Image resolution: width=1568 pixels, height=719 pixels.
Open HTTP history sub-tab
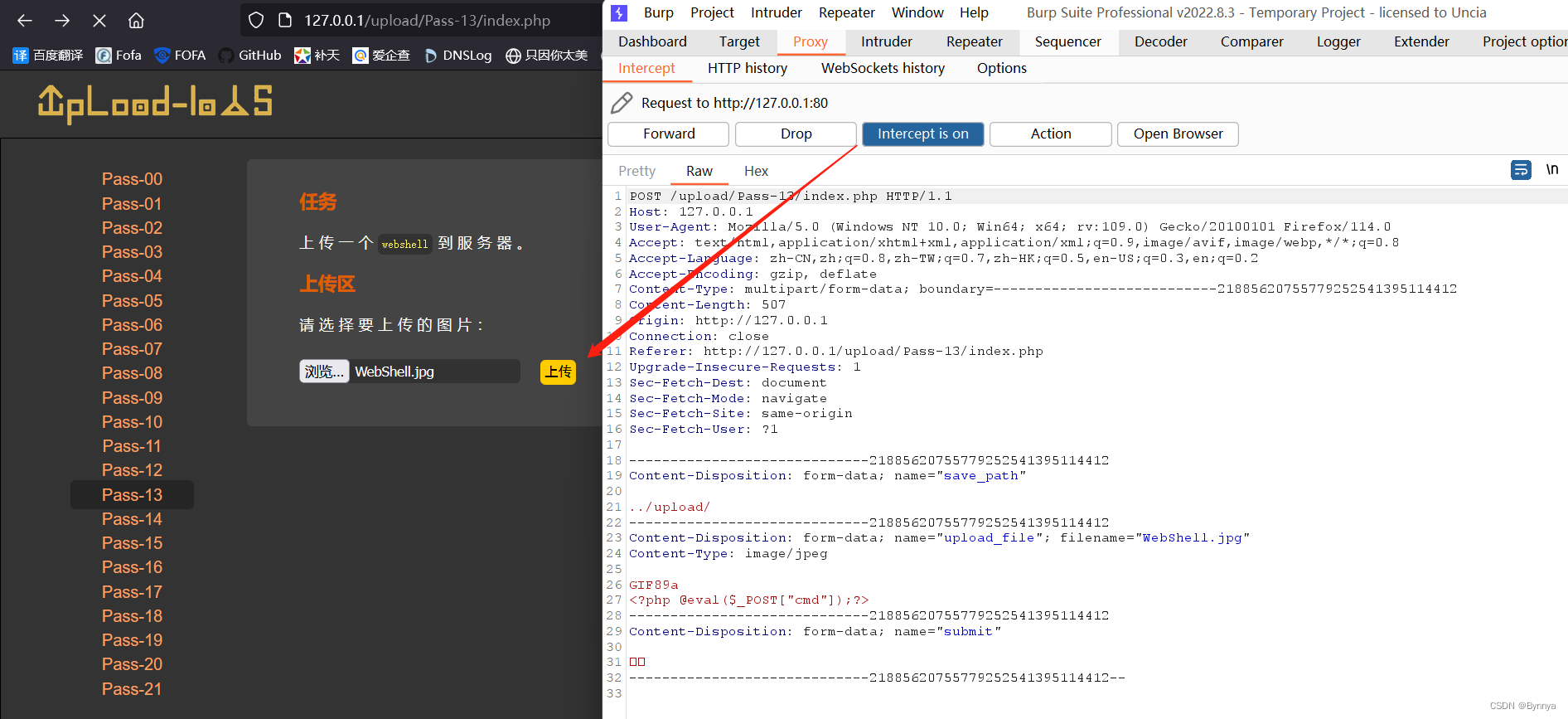[747, 68]
